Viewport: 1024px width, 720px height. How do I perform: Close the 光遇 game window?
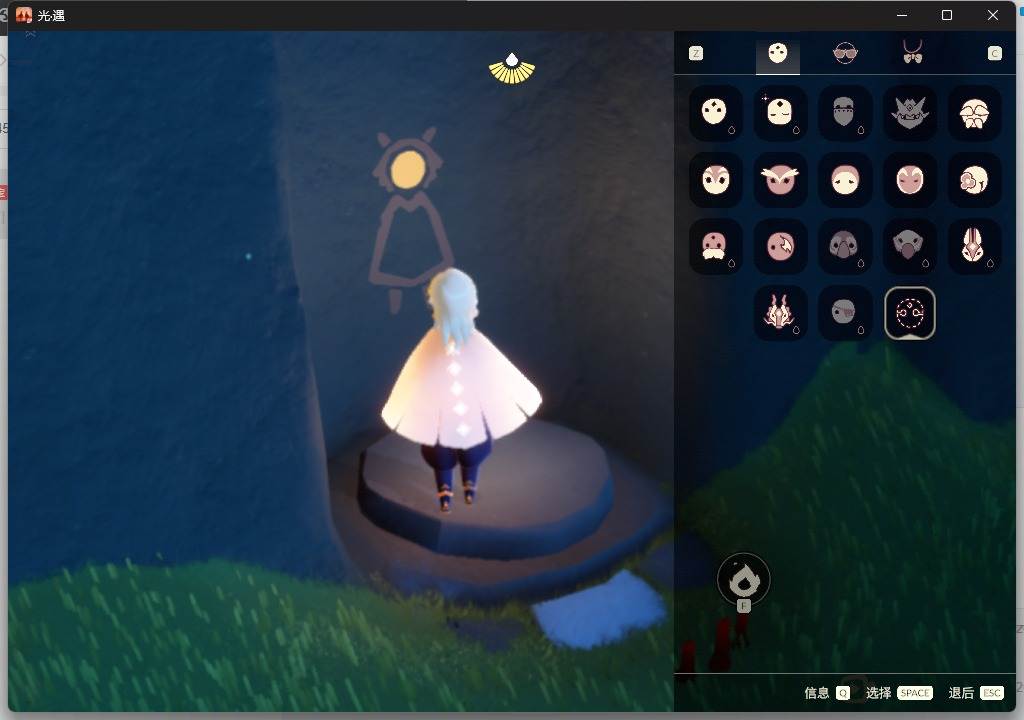(993, 15)
